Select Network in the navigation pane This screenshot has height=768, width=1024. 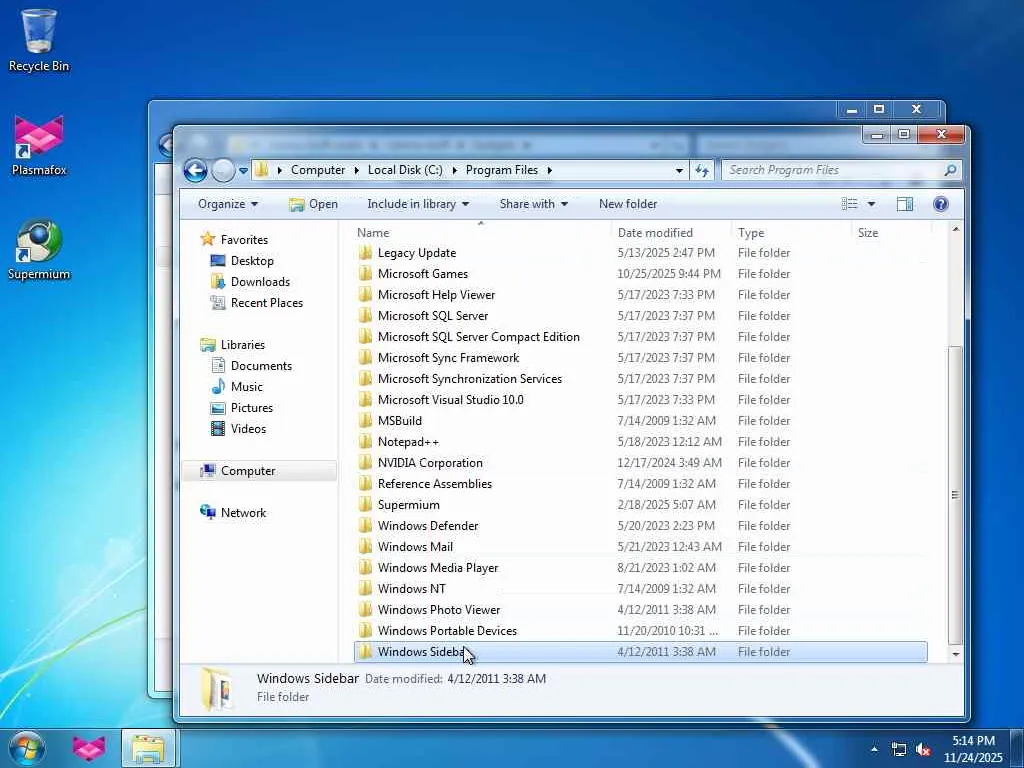[x=233, y=513]
